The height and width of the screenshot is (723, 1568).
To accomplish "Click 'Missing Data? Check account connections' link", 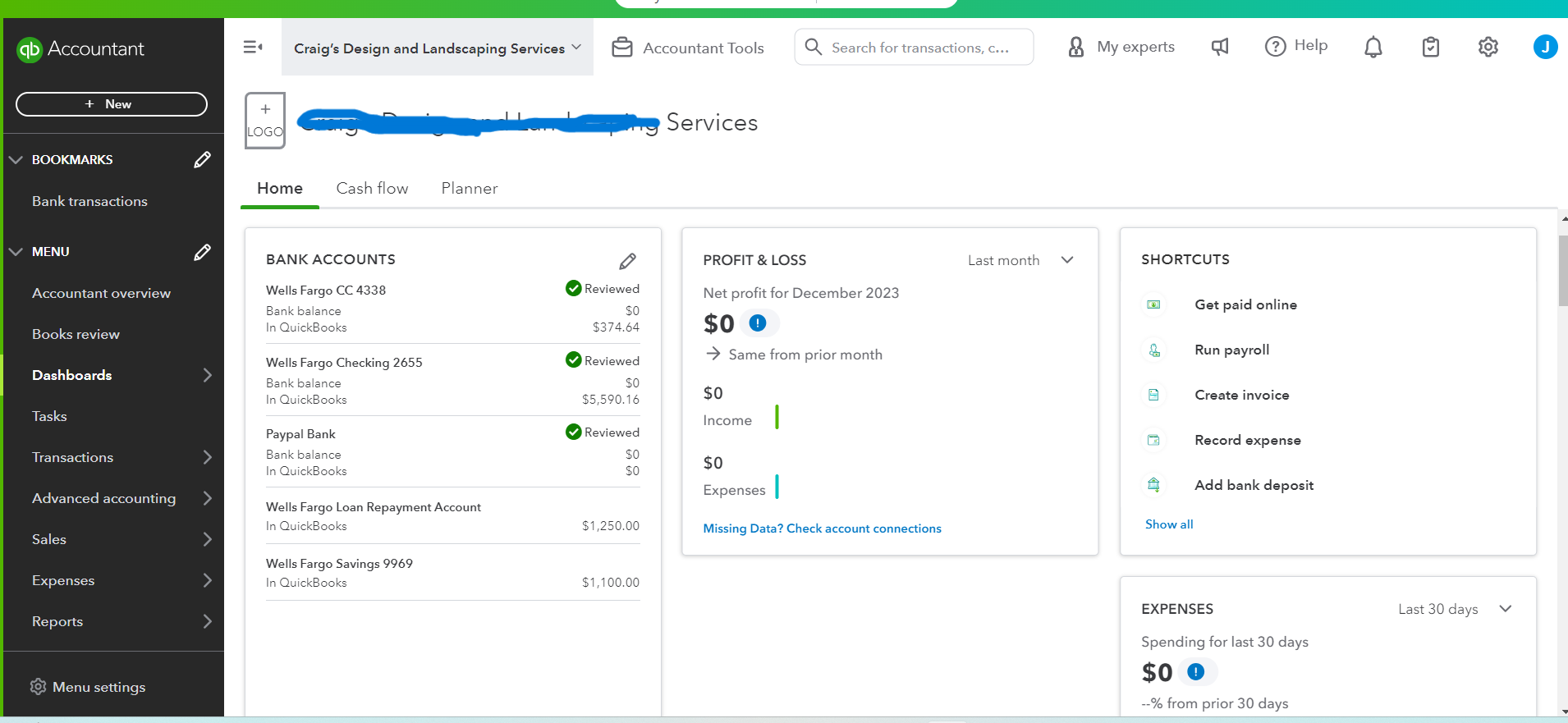I will 822,529.
